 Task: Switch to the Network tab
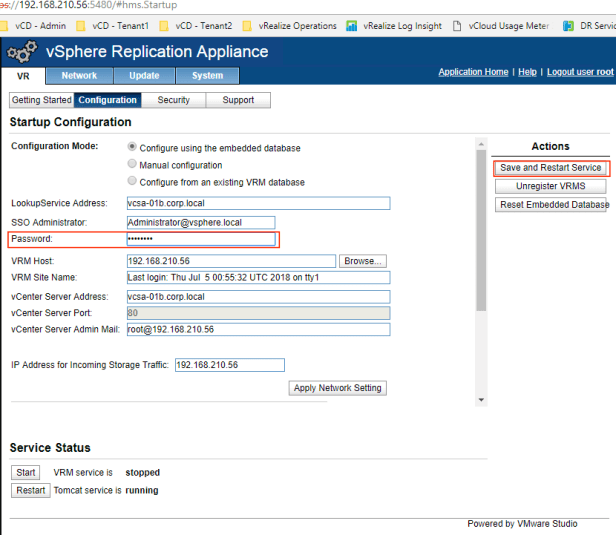[79, 76]
